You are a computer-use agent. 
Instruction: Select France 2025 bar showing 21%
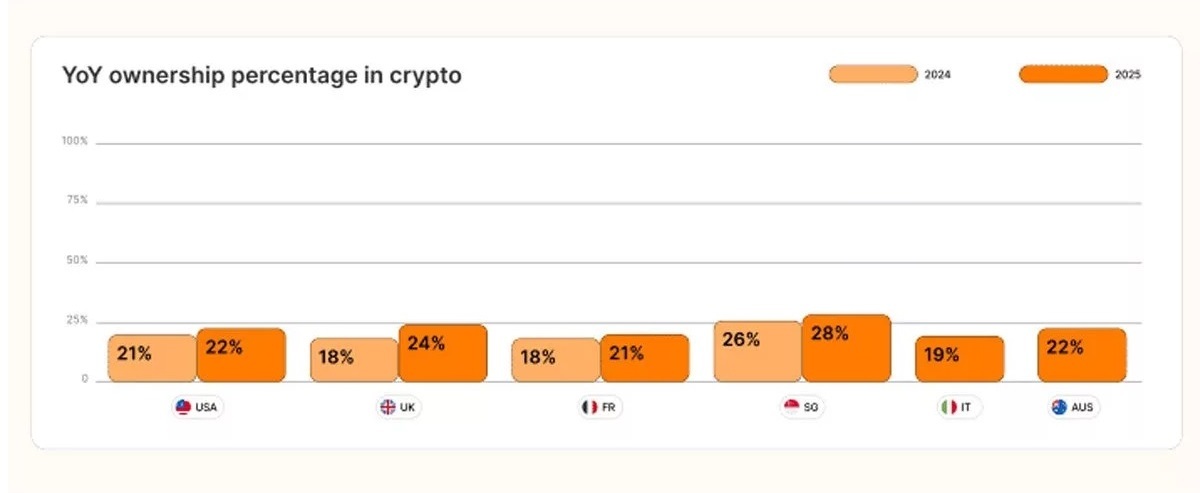pos(645,358)
